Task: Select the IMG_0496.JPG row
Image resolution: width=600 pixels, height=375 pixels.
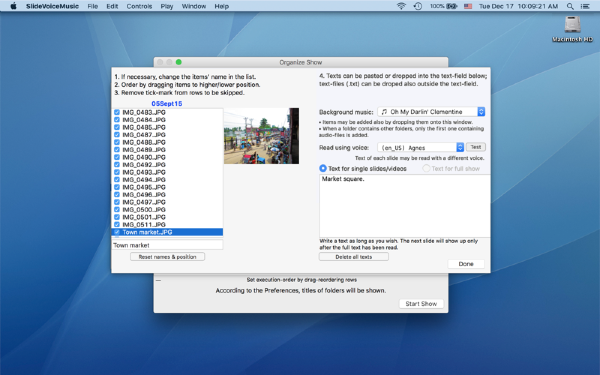Action: (x=167, y=194)
